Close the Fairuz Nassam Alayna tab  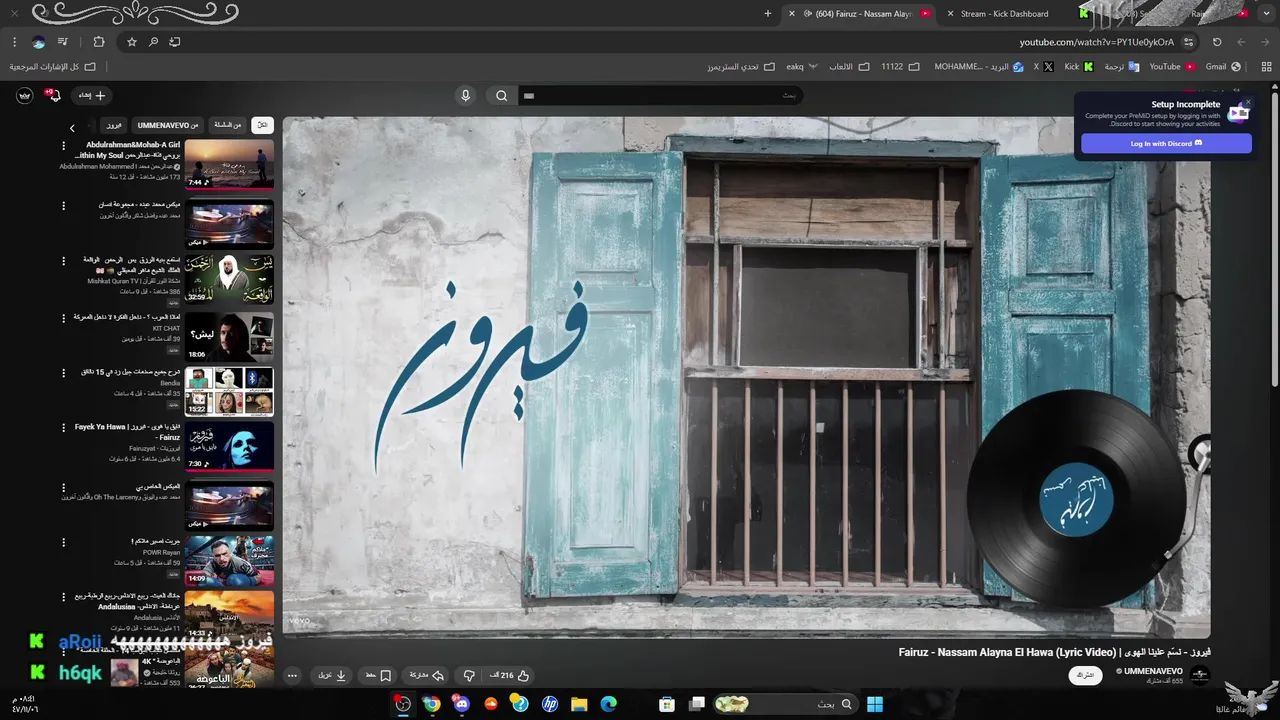tap(793, 14)
